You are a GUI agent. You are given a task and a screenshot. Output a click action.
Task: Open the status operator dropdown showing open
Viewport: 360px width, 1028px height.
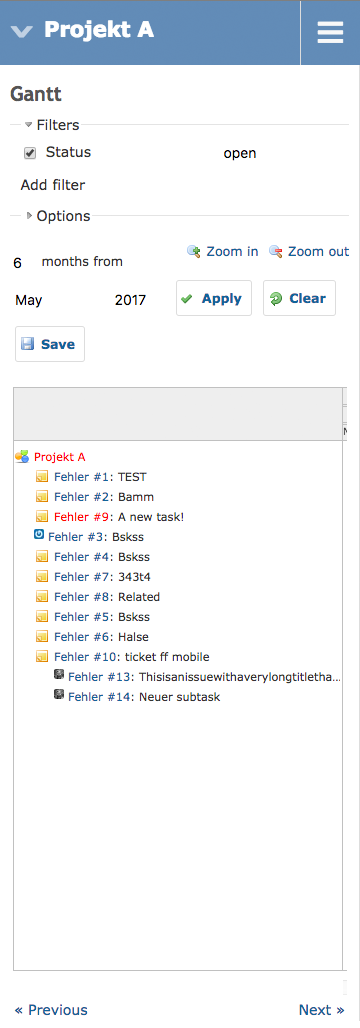(x=240, y=153)
